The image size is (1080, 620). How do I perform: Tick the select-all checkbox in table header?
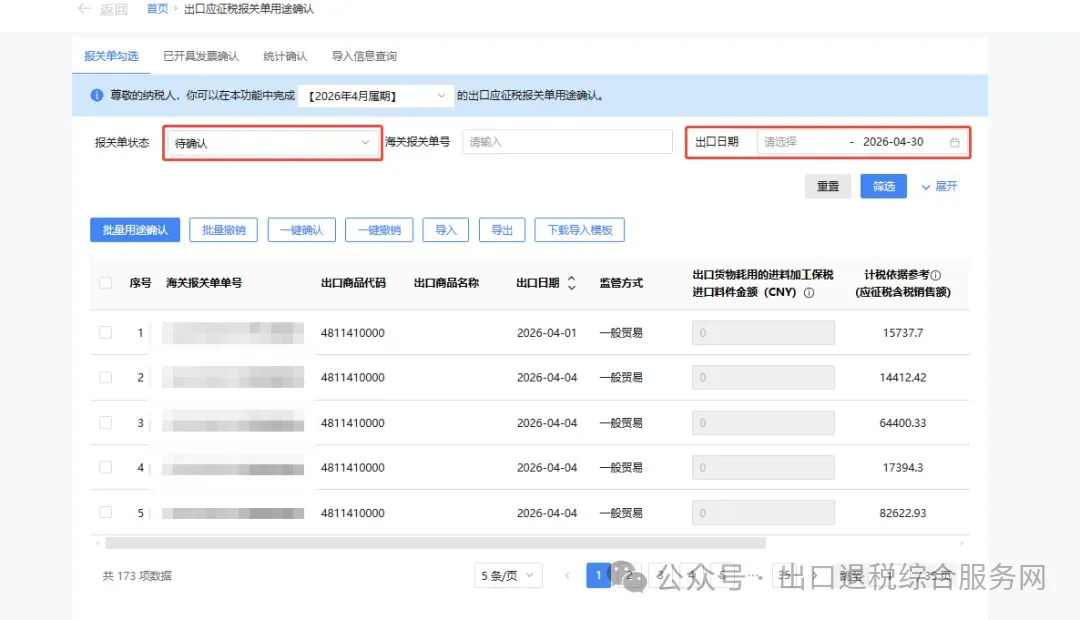click(105, 282)
